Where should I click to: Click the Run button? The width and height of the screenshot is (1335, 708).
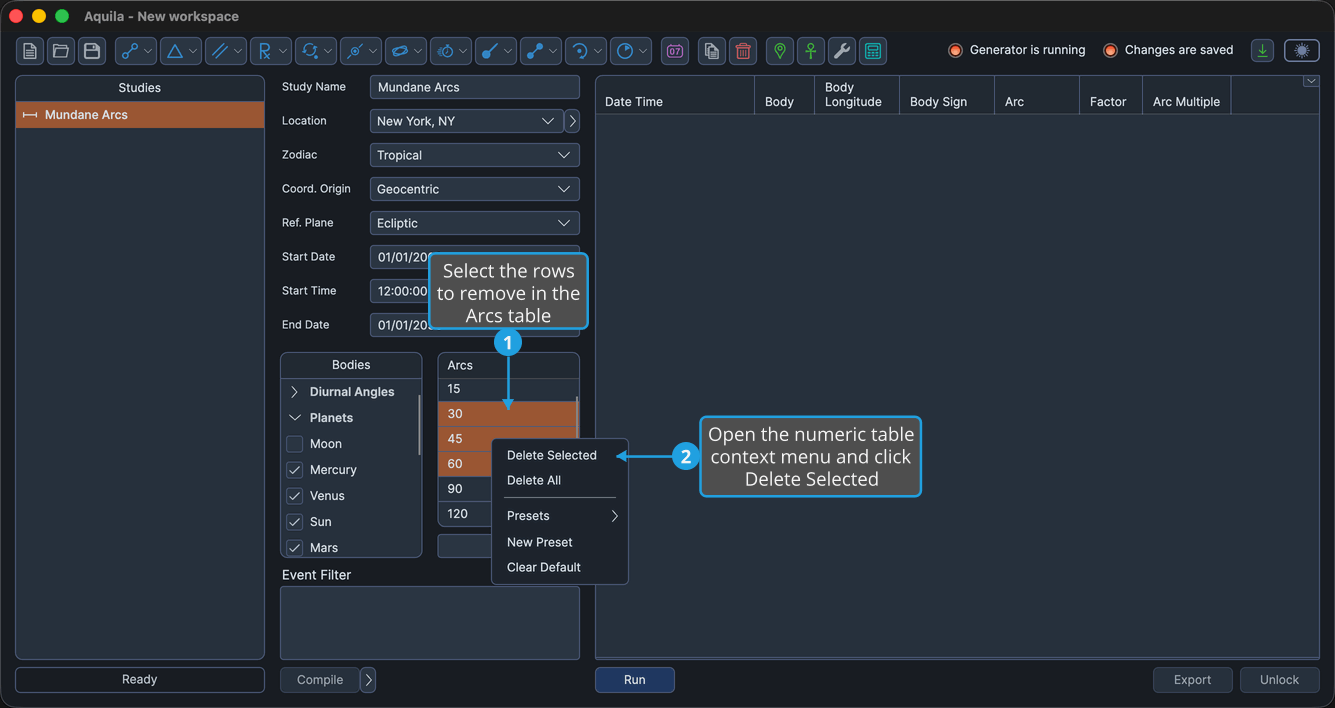click(x=635, y=680)
